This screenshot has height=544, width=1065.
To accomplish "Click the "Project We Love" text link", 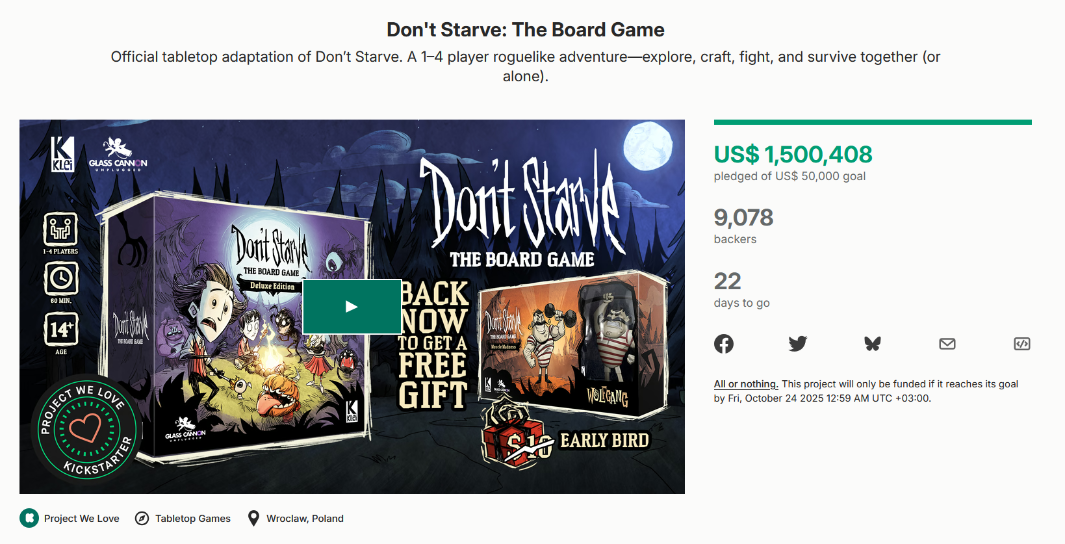I will [x=82, y=519].
